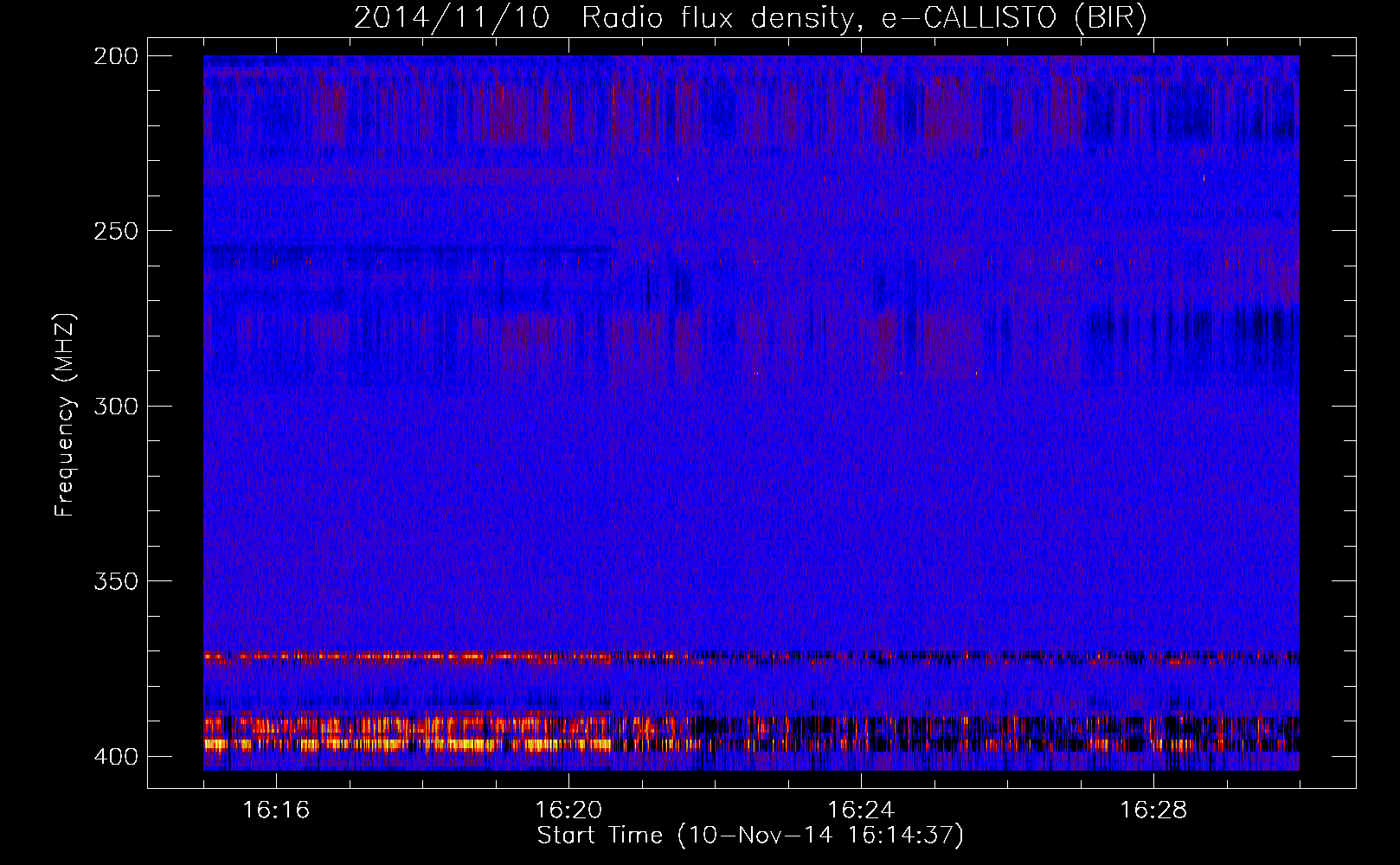Viewport: 1400px width, 865px height.
Task: Click the bright yellow emission band near 397 MHz
Action: coord(407,744)
